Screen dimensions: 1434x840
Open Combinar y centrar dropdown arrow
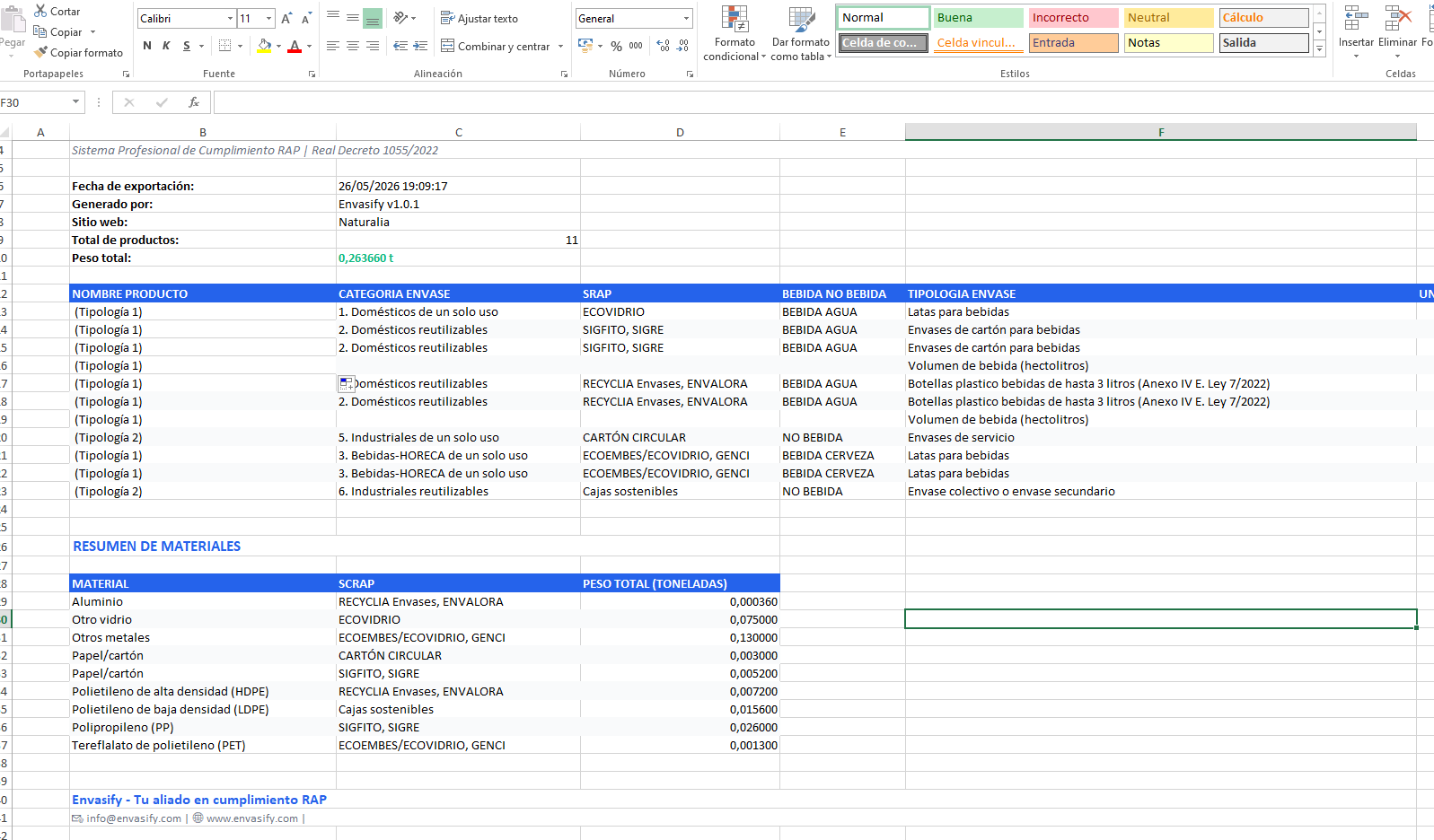pyautogui.click(x=561, y=46)
